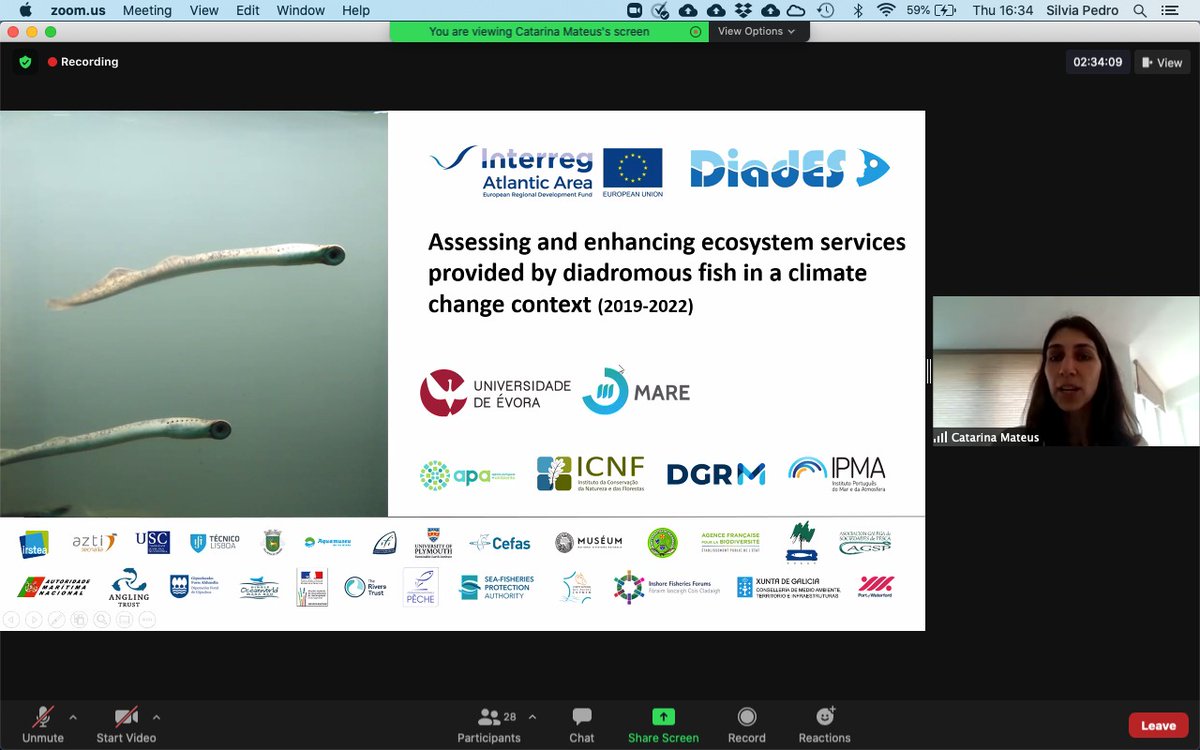Click the green encryption shield icon

click(25, 62)
